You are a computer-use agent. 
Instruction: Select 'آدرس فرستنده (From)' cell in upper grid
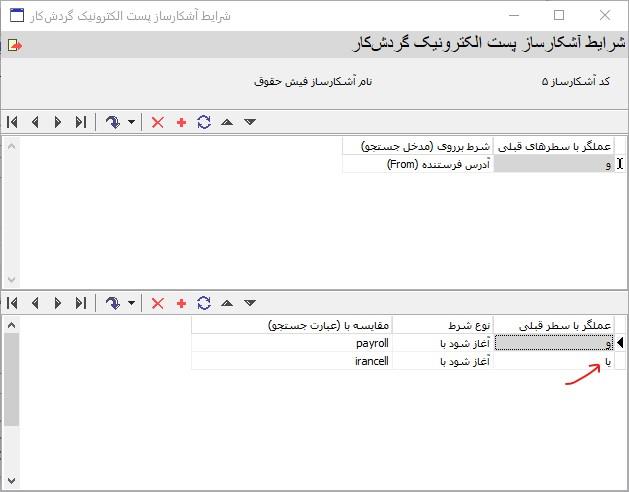[418, 164]
